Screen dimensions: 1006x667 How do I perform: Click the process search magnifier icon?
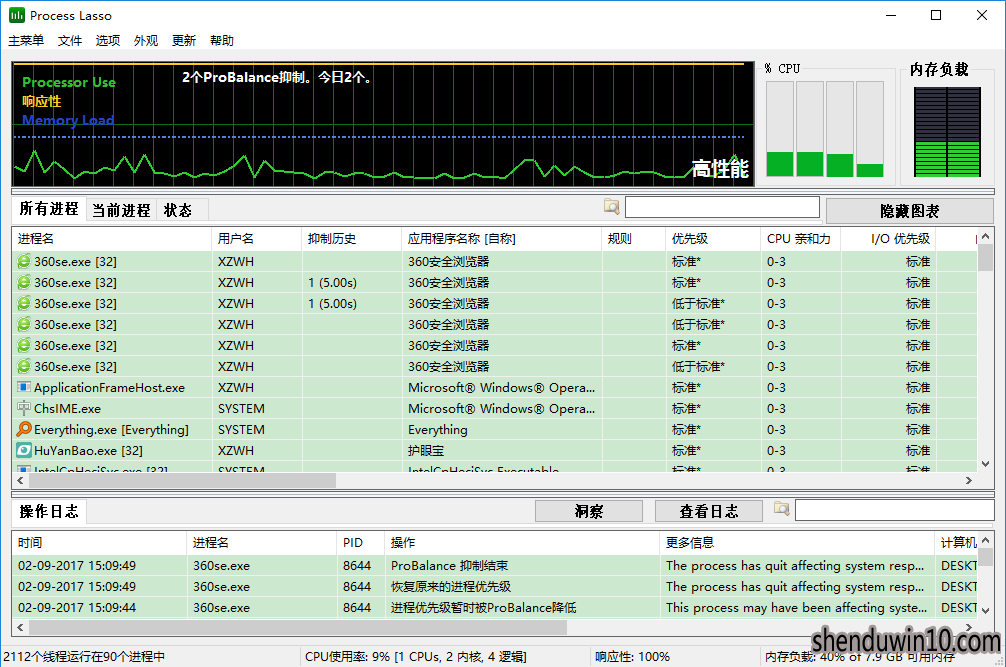pyautogui.click(x=611, y=207)
